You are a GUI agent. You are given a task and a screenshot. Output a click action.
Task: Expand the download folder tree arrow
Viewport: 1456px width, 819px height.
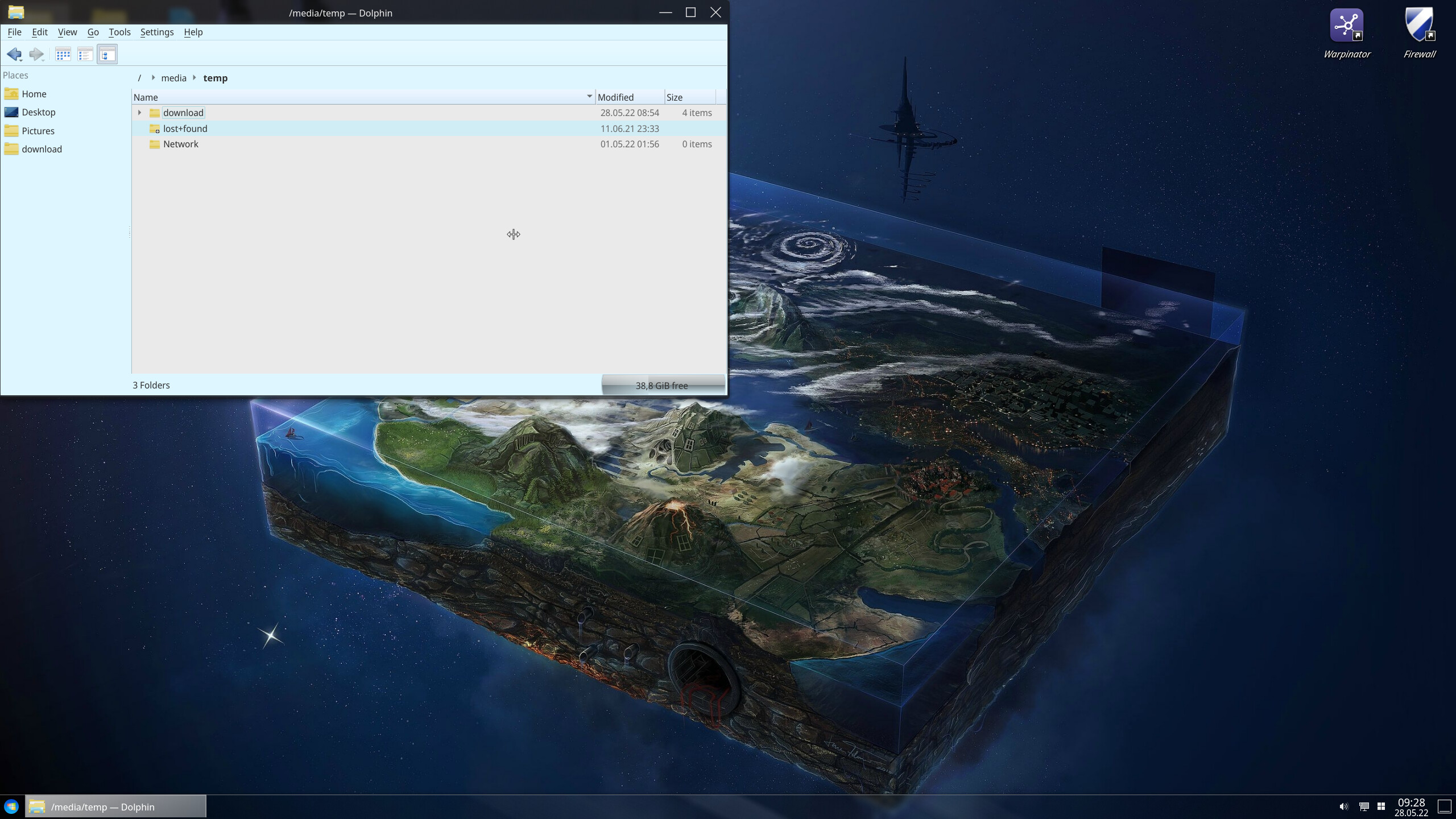[x=139, y=113]
